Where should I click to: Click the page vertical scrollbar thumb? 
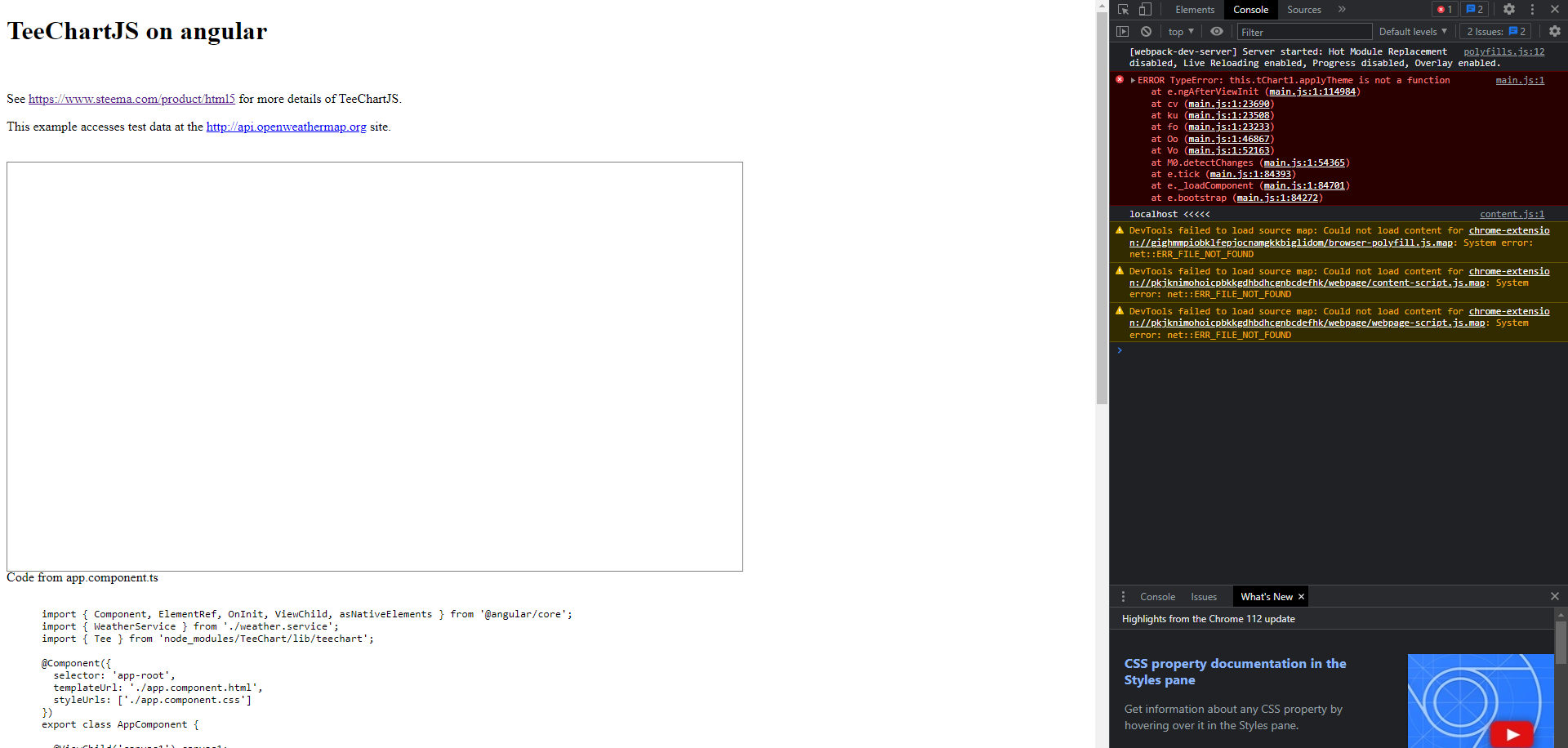(x=1102, y=207)
